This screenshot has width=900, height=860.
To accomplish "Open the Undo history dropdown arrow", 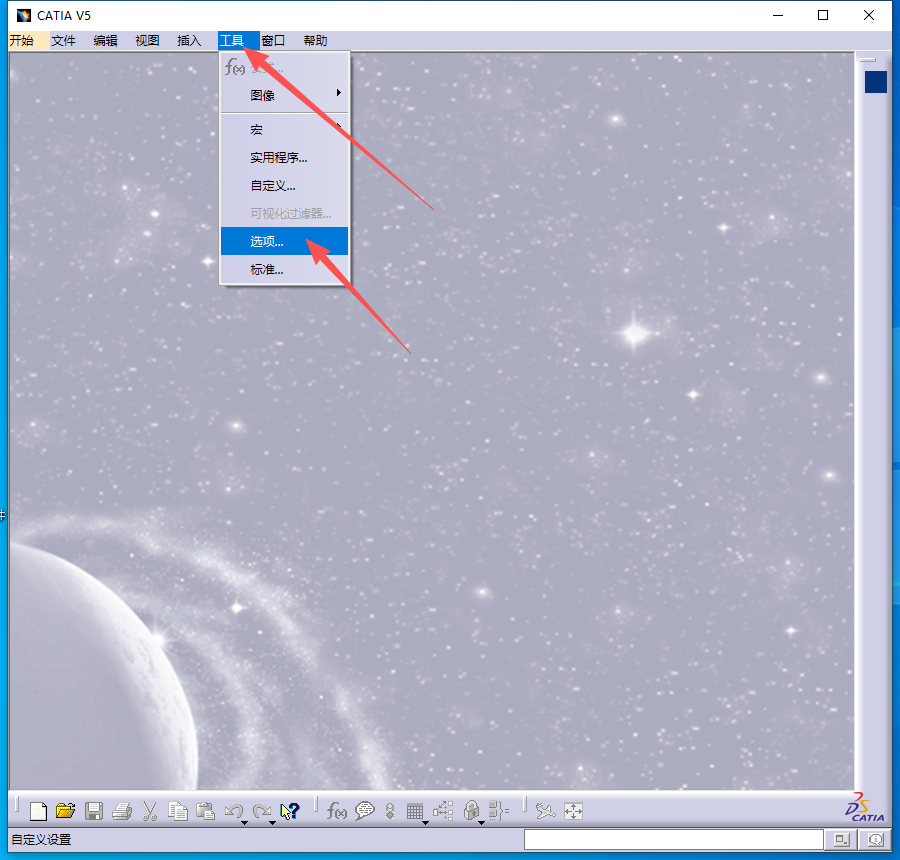I will click(x=244, y=823).
